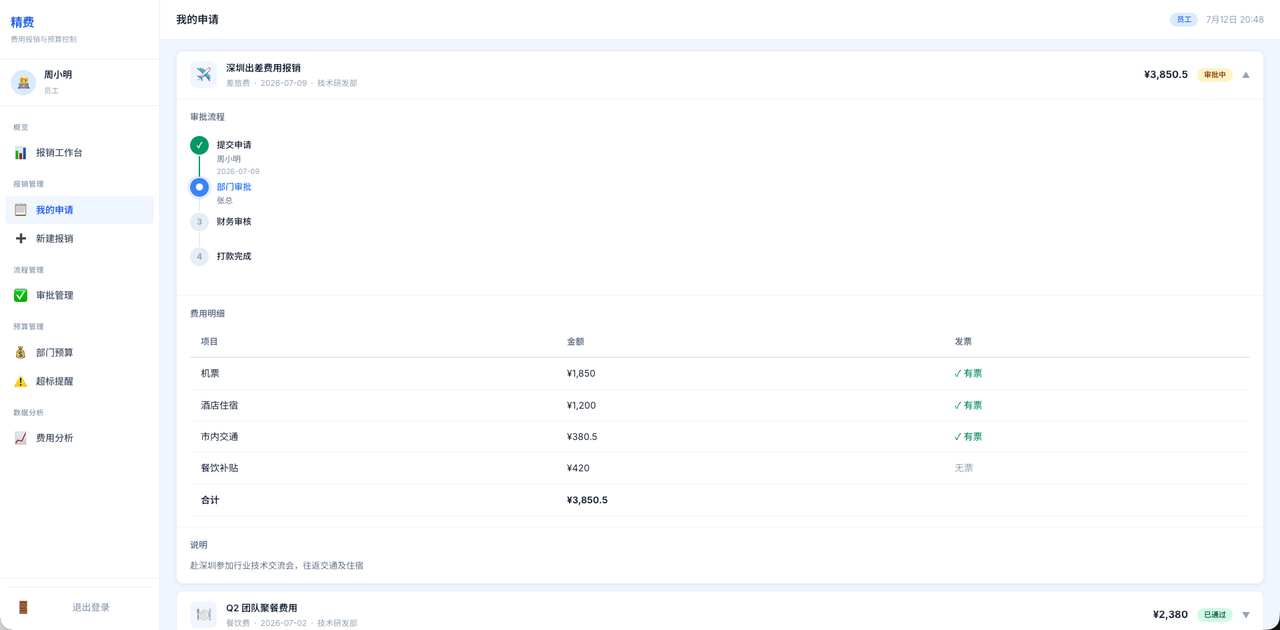Click the 深圳出差费用报销 title
Viewport: 1280px width, 630px height.
coord(263,68)
